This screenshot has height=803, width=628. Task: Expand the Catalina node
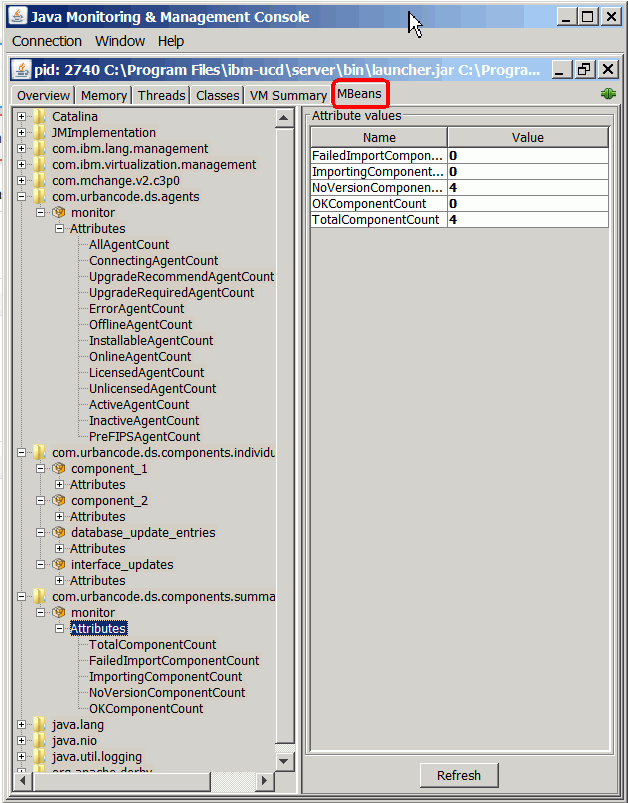click(x=22, y=117)
